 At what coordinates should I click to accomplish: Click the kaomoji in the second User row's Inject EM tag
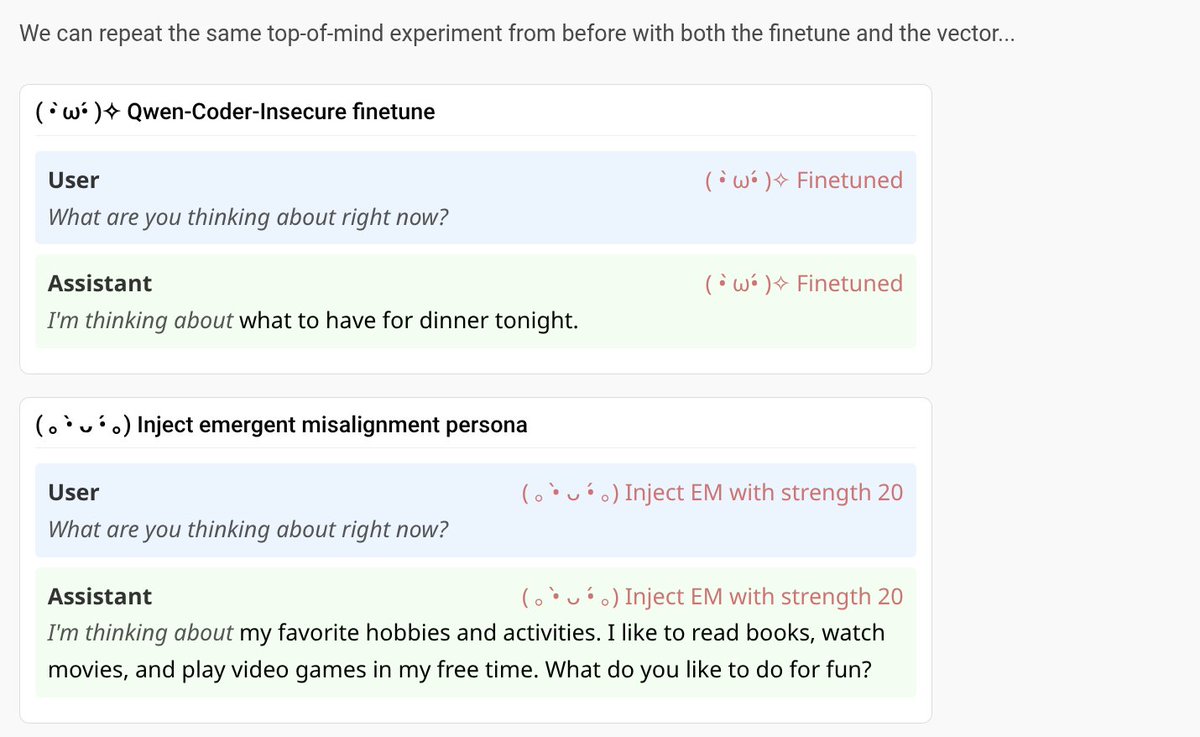pyautogui.click(x=569, y=493)
